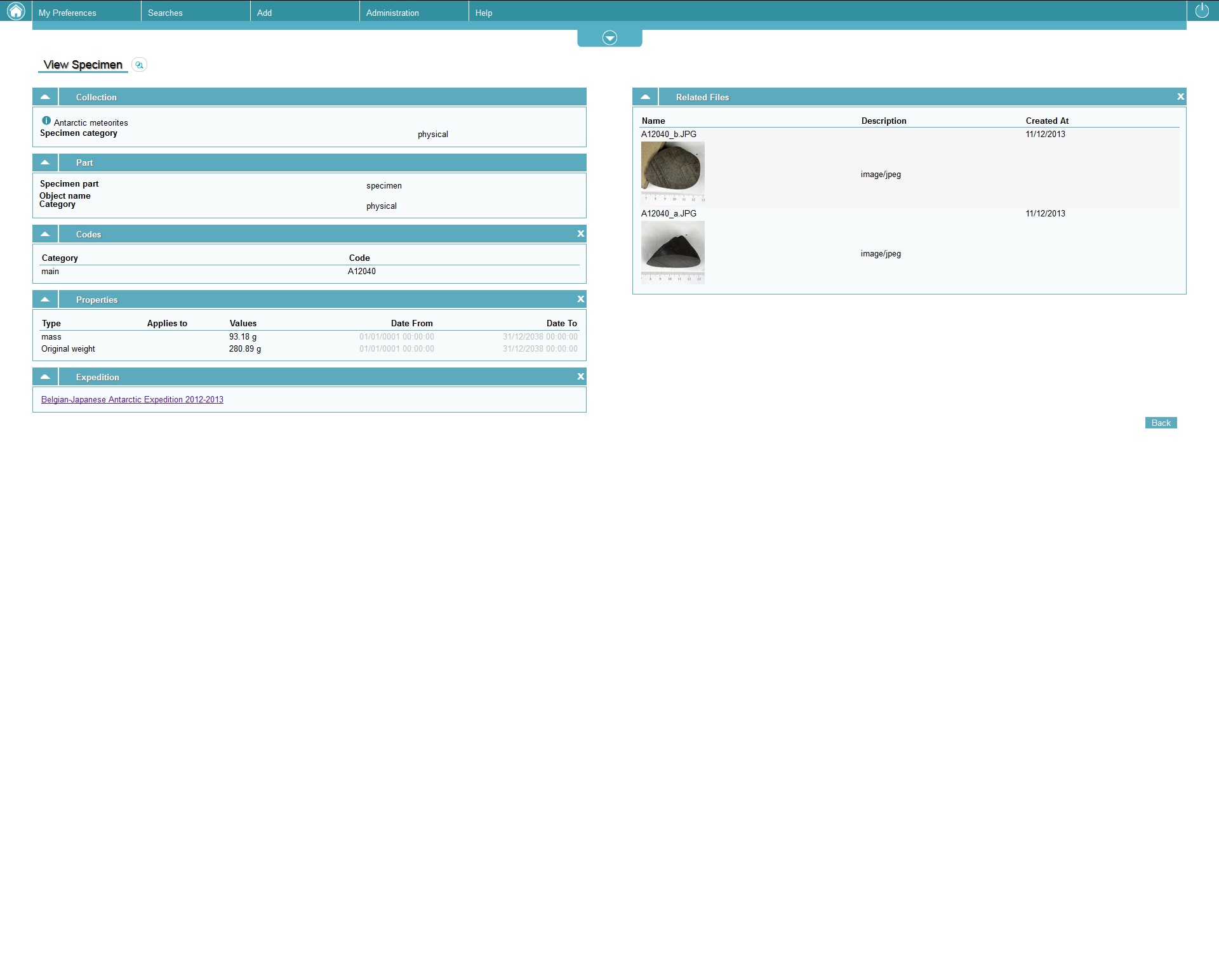Collapse the Collection panel arrow
The image size is (1219, 980).
click(x=45, y=97)
